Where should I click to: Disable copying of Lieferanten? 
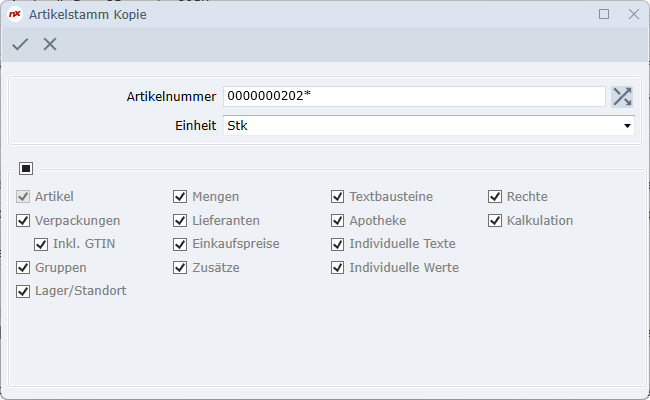point(180,220)
